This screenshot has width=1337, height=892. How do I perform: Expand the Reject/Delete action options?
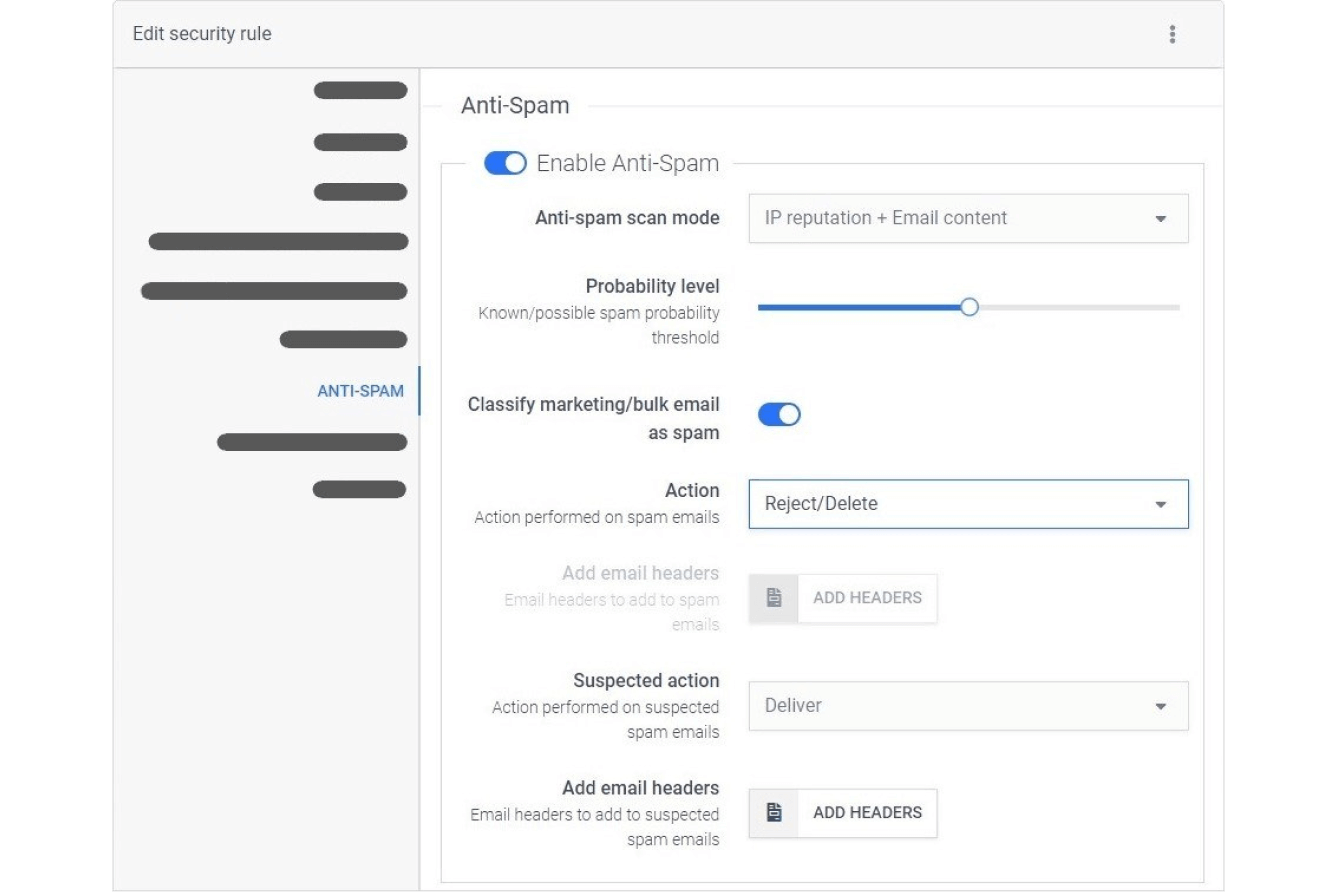coord(1159,503)
